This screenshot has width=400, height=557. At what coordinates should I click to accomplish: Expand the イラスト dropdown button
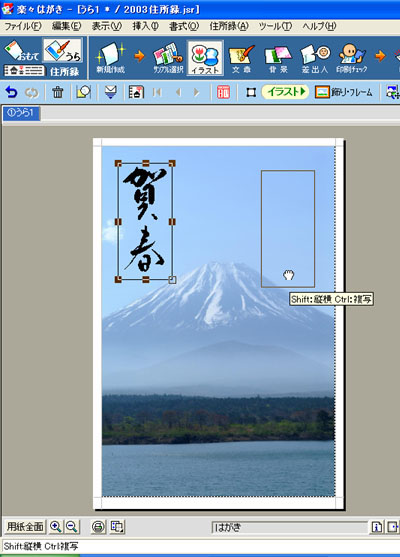pos(285,92)
